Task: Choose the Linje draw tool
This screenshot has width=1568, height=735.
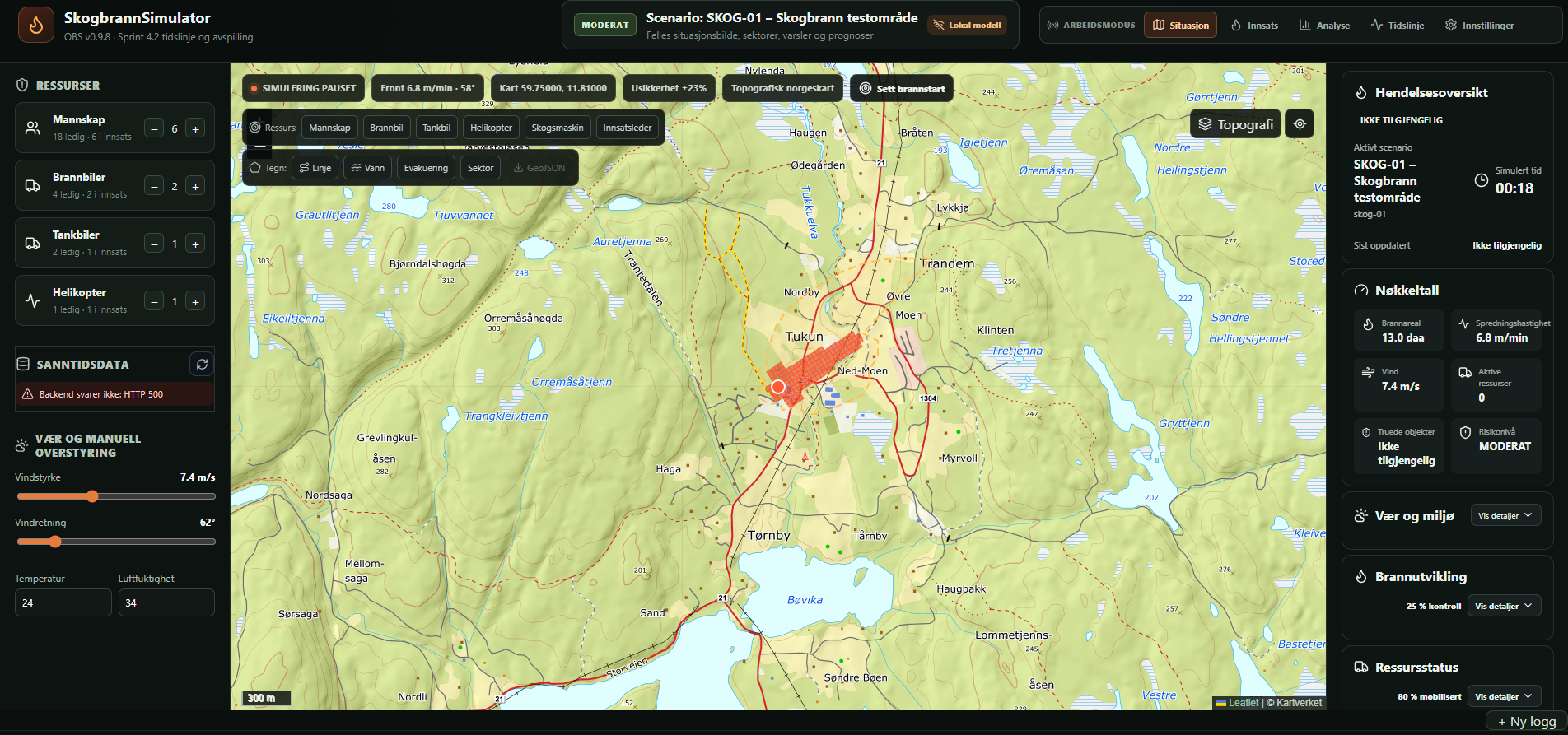Action: coord(315,168)
